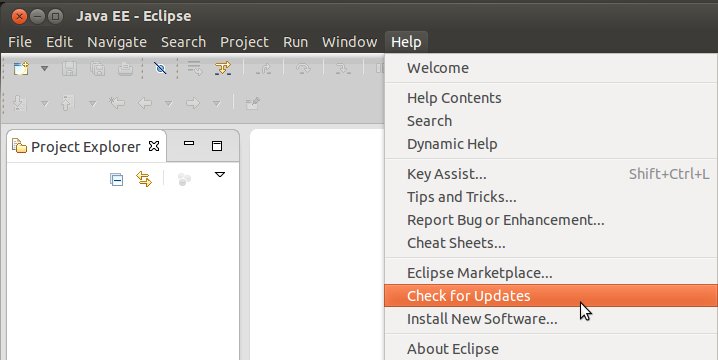Choose Key Assist... menu entry
This screenshot has height=360, width=718.
pos(551,174)
